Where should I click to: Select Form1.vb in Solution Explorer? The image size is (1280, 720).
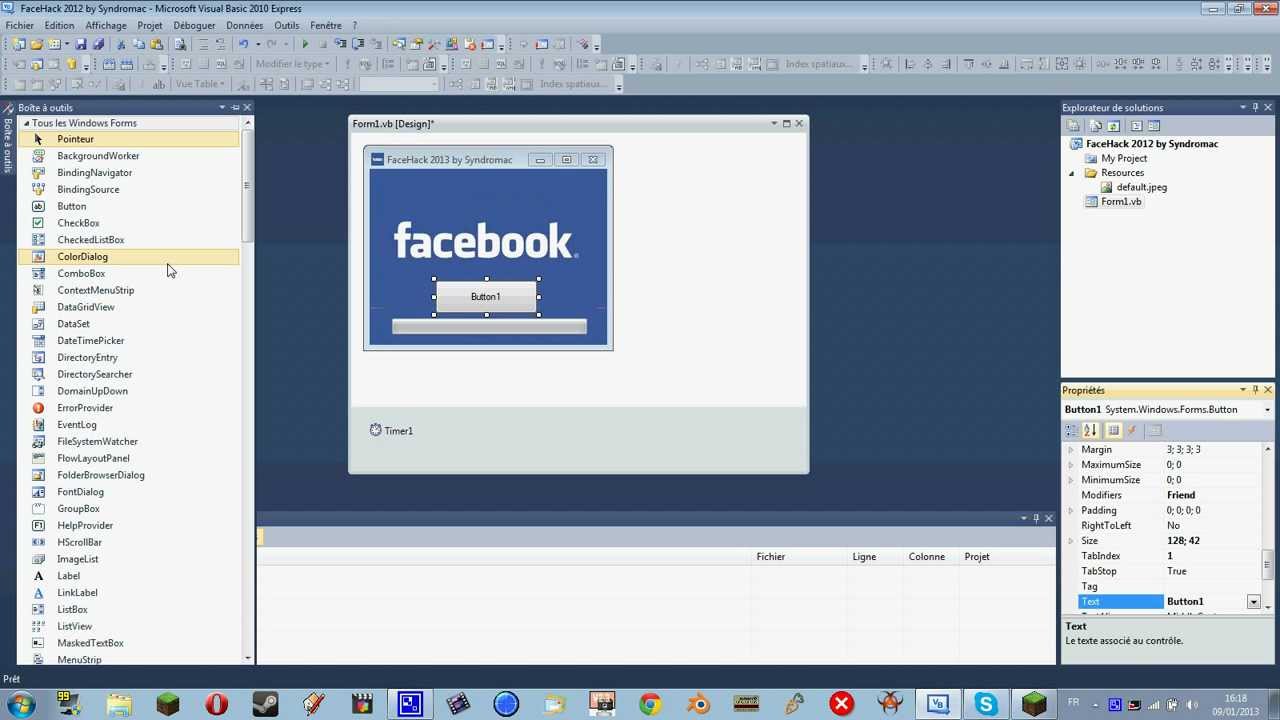click(x=1121, y=202)
